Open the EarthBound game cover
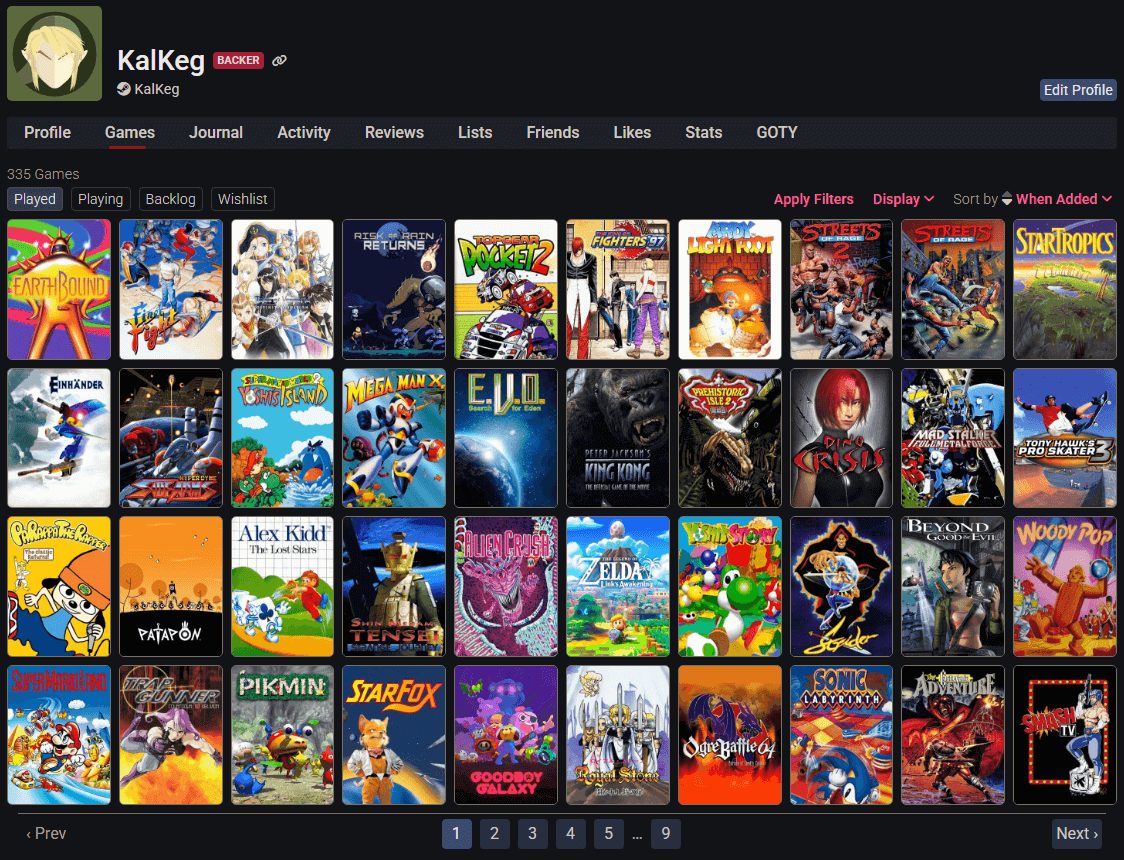The image size is (1124, 860). (x=58, y=289)
